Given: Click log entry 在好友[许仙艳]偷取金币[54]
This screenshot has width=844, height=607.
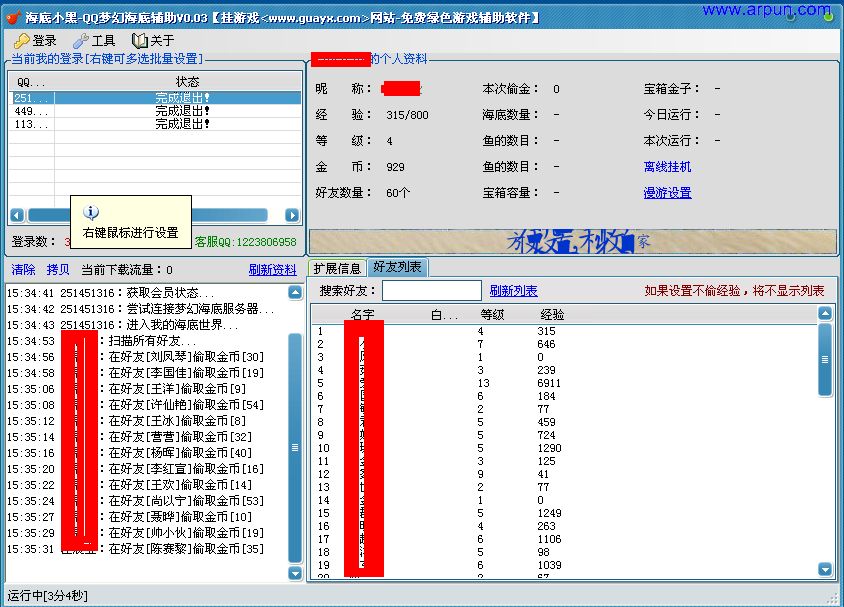Looking at the screenshot, I should 186,405.
